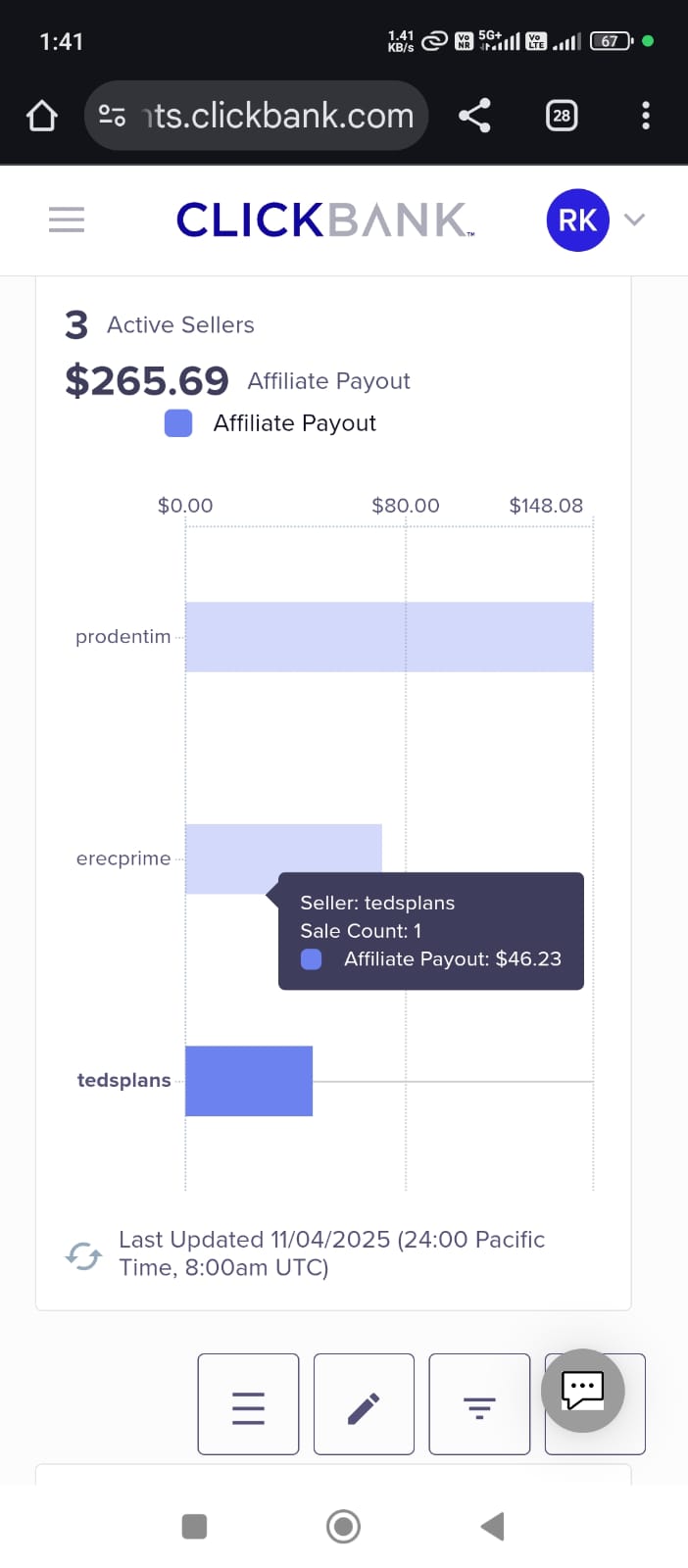
Task: Tap the clickbank.com address bar
Action: coord(279,116)
